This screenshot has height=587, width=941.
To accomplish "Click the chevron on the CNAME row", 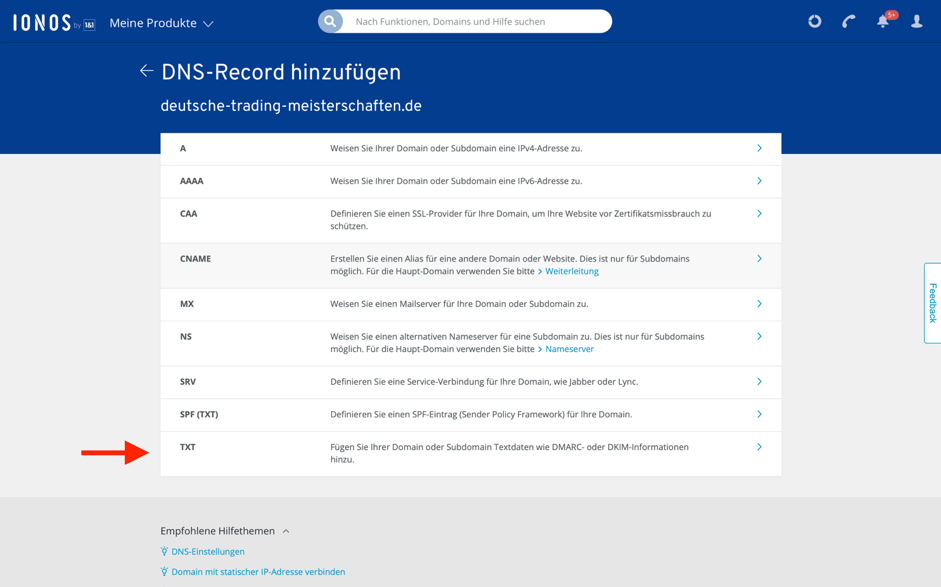I will [759, 259].
